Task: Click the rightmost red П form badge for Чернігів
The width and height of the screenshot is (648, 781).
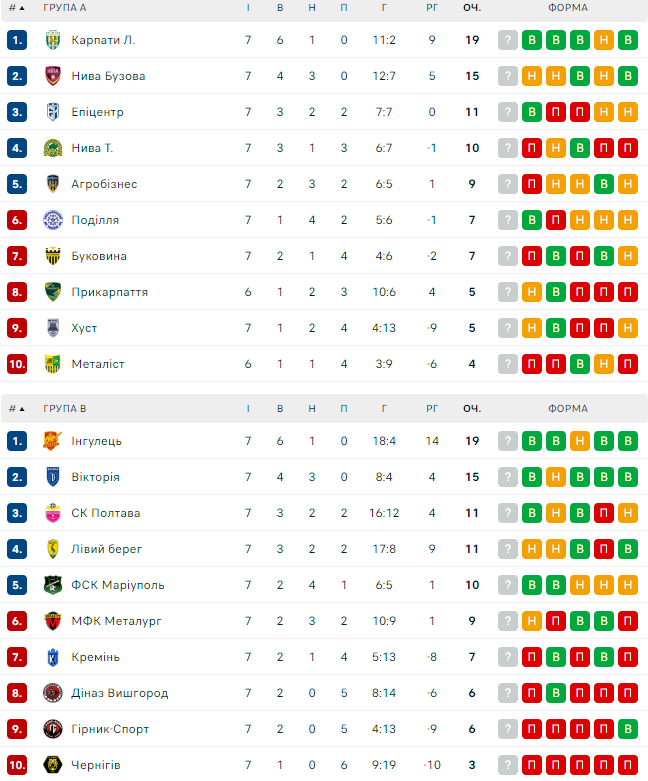Action: coord(628,765)
